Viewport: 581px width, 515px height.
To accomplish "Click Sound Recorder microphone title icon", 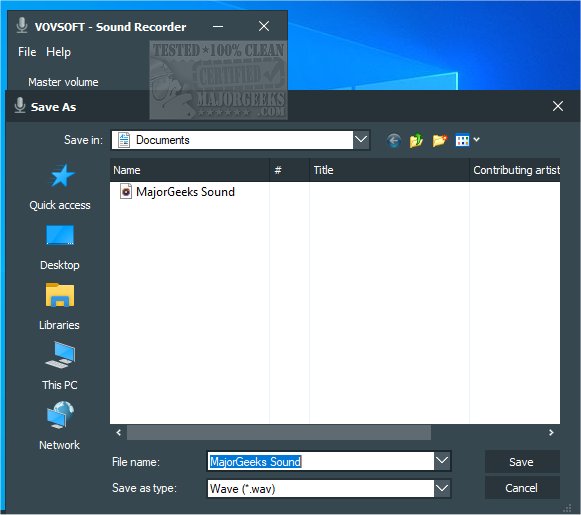I will tap(22, 25).
